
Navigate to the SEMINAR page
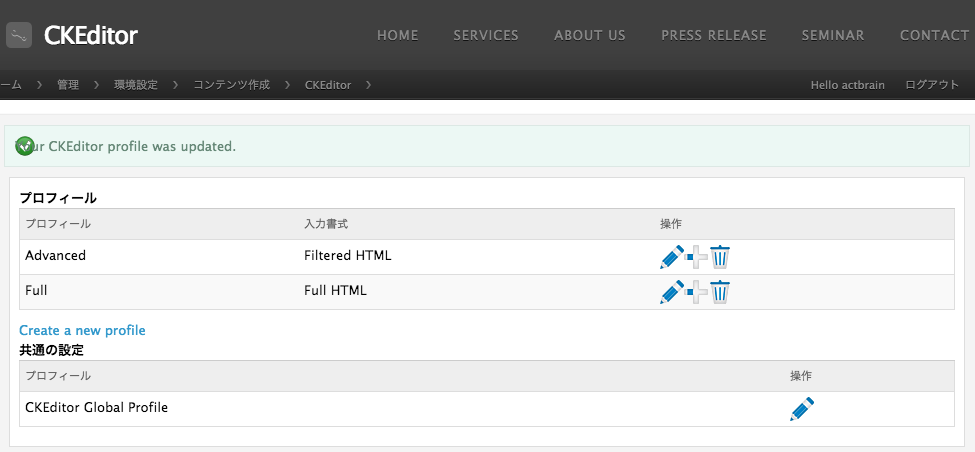(833, 35)
